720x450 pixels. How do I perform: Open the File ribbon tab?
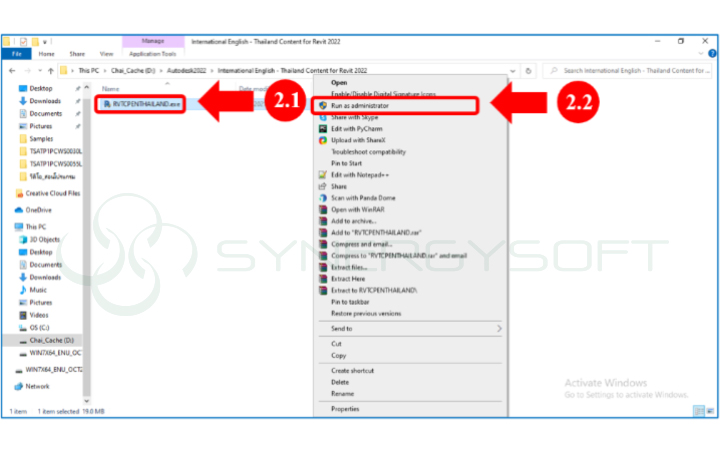click(x=17, y=54)
